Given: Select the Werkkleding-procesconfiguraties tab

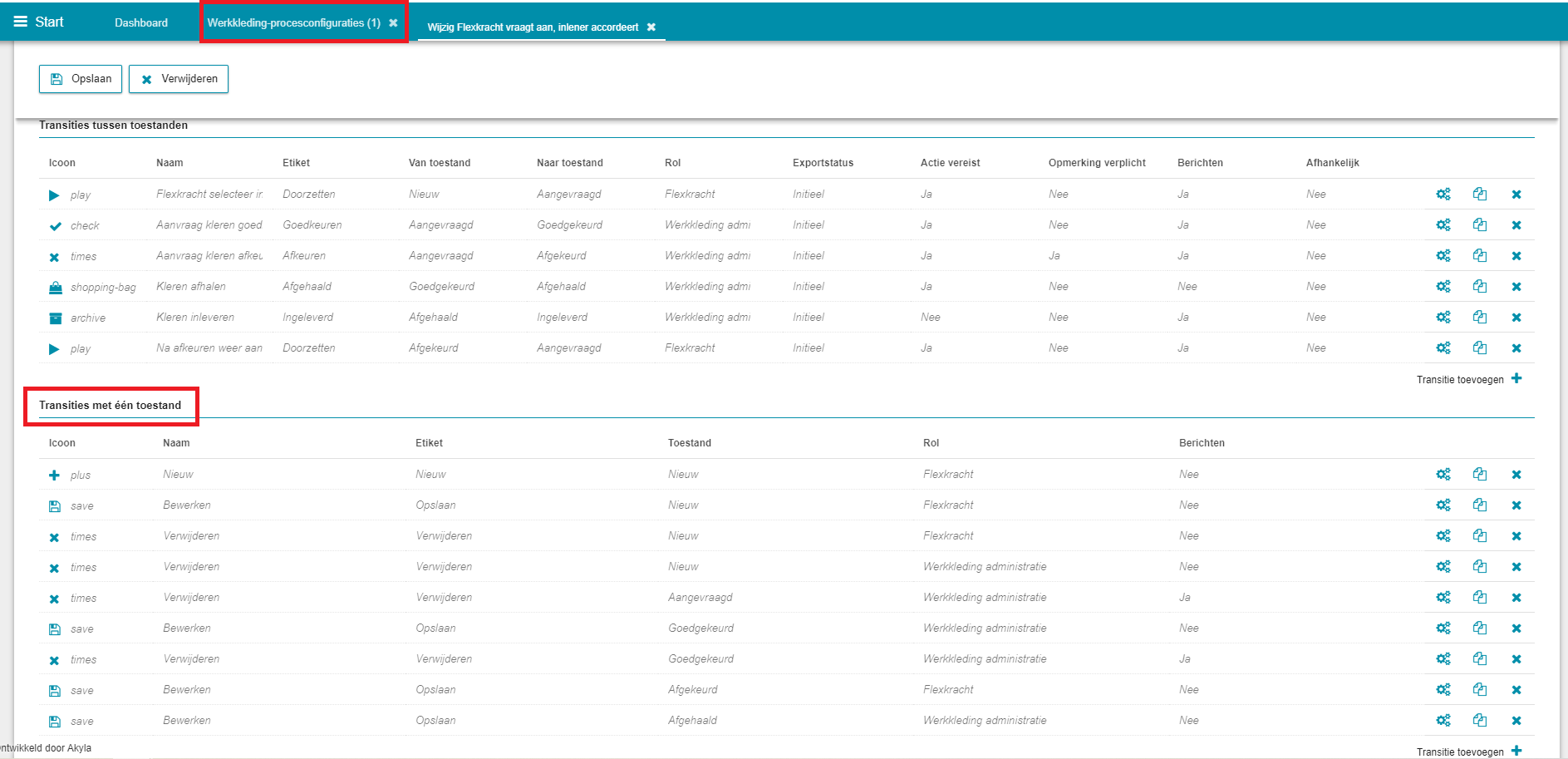Looking at the screenshot, I should pyautogui.click(x=293, y=22).
